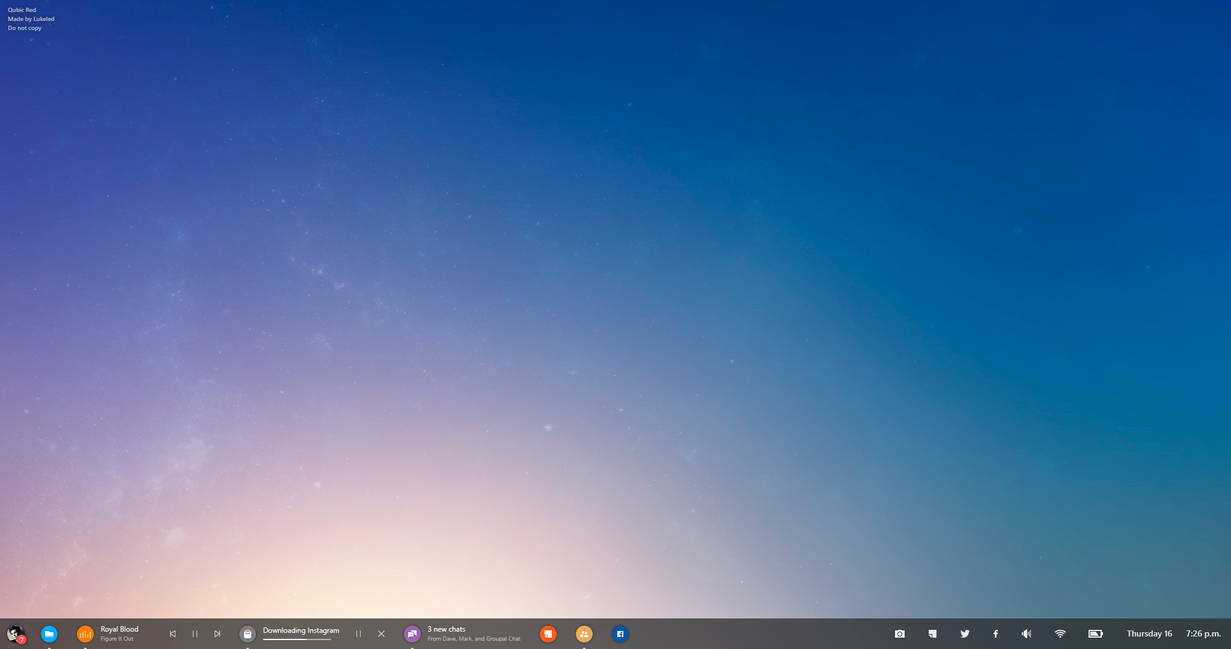Cancel the Instagram download with the X

[x=381, y=633]
